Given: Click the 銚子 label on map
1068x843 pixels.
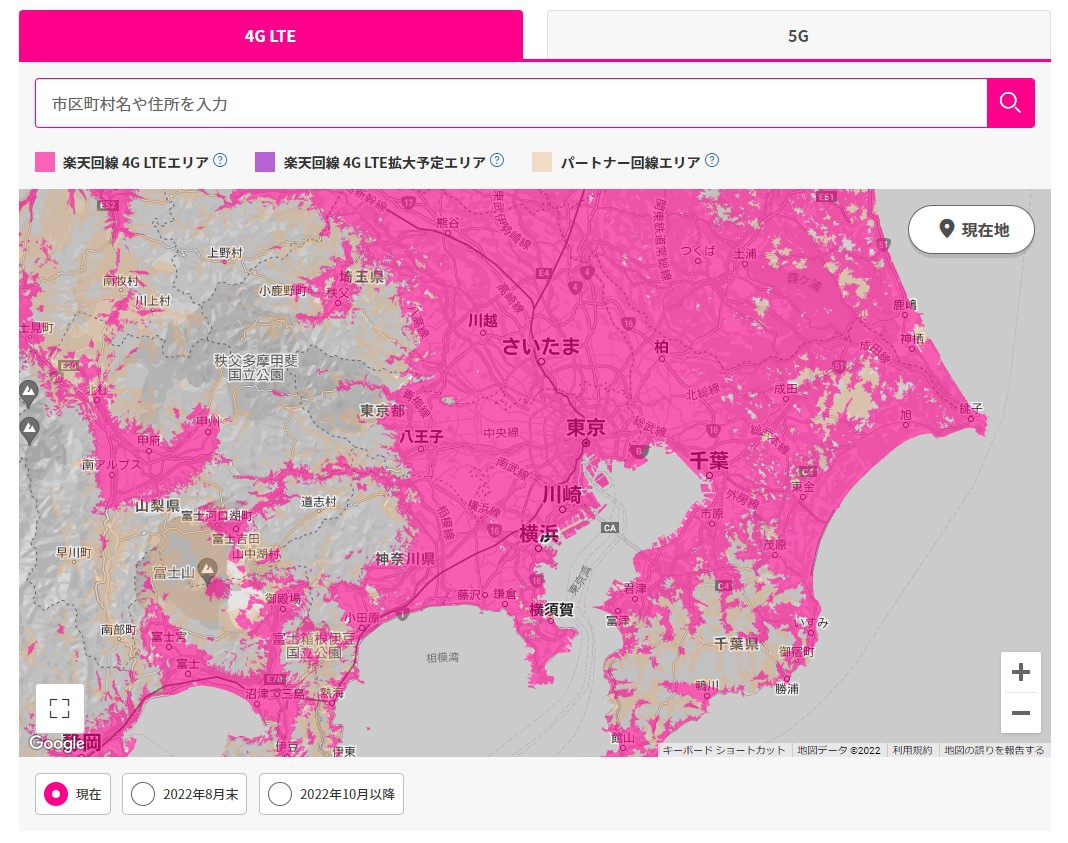Looking at the screenshot, I should pyautogui.click(x=971, y=408).
